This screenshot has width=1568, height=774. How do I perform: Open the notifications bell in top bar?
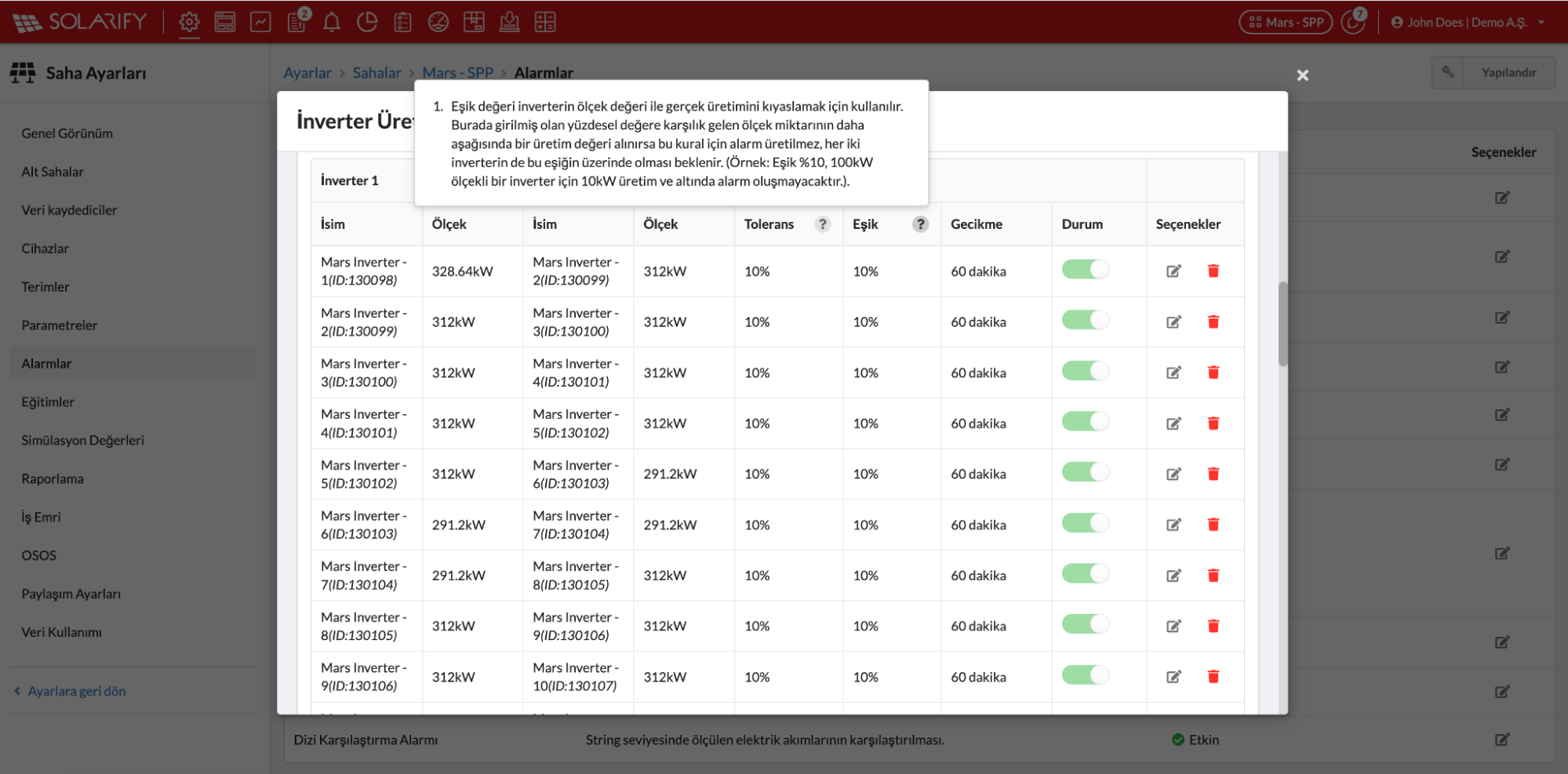[x=332, y=22]
